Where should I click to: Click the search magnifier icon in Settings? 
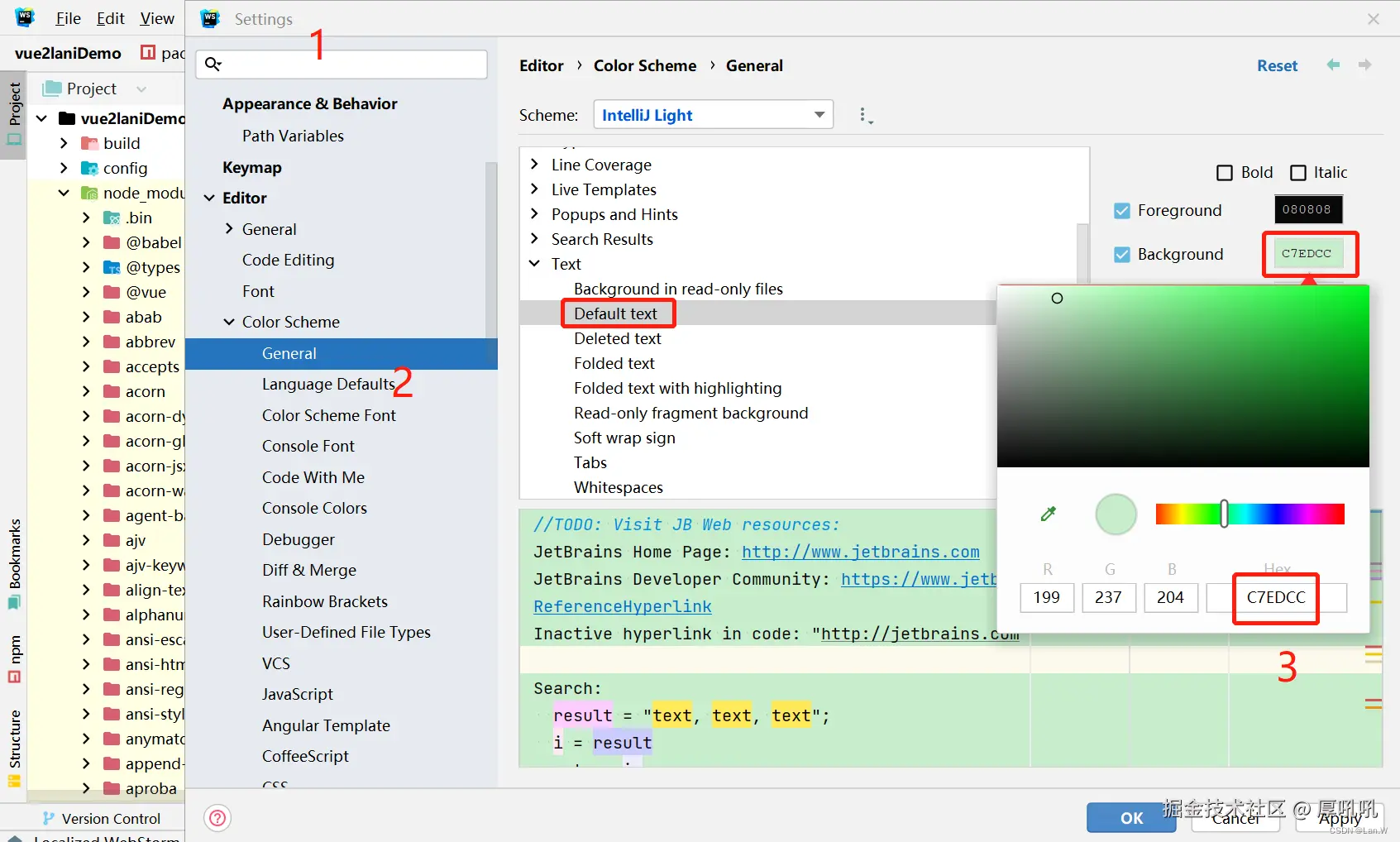(213, 65)
